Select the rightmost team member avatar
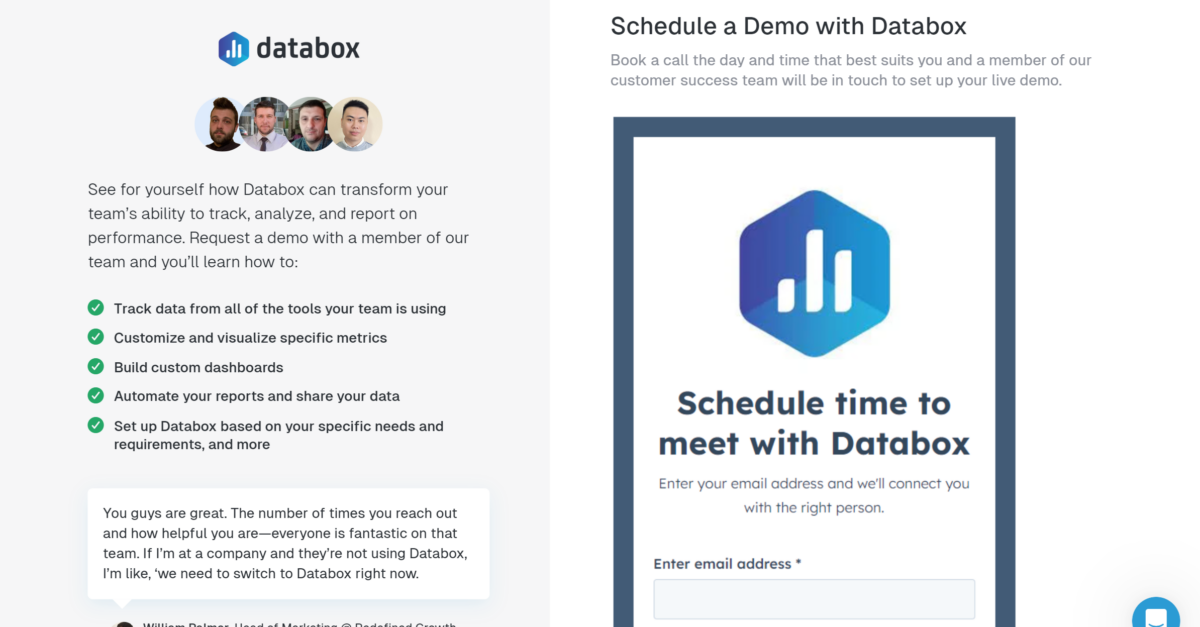 tap(356, 124)
